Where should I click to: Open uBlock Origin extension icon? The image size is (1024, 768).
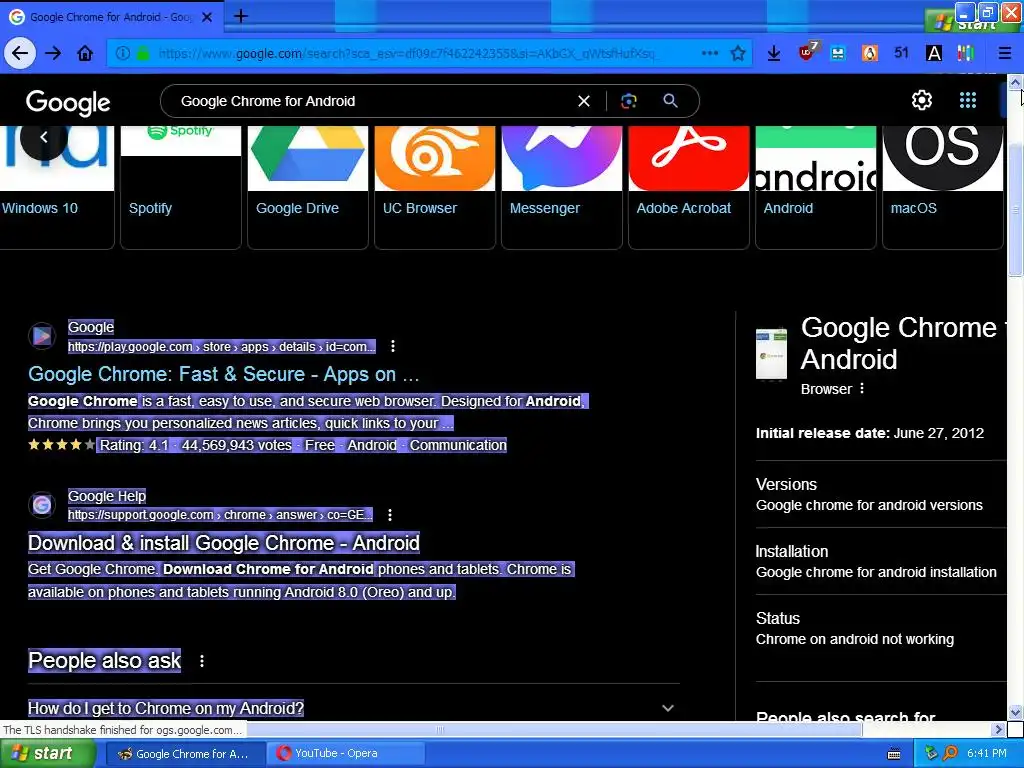point(807,52)
